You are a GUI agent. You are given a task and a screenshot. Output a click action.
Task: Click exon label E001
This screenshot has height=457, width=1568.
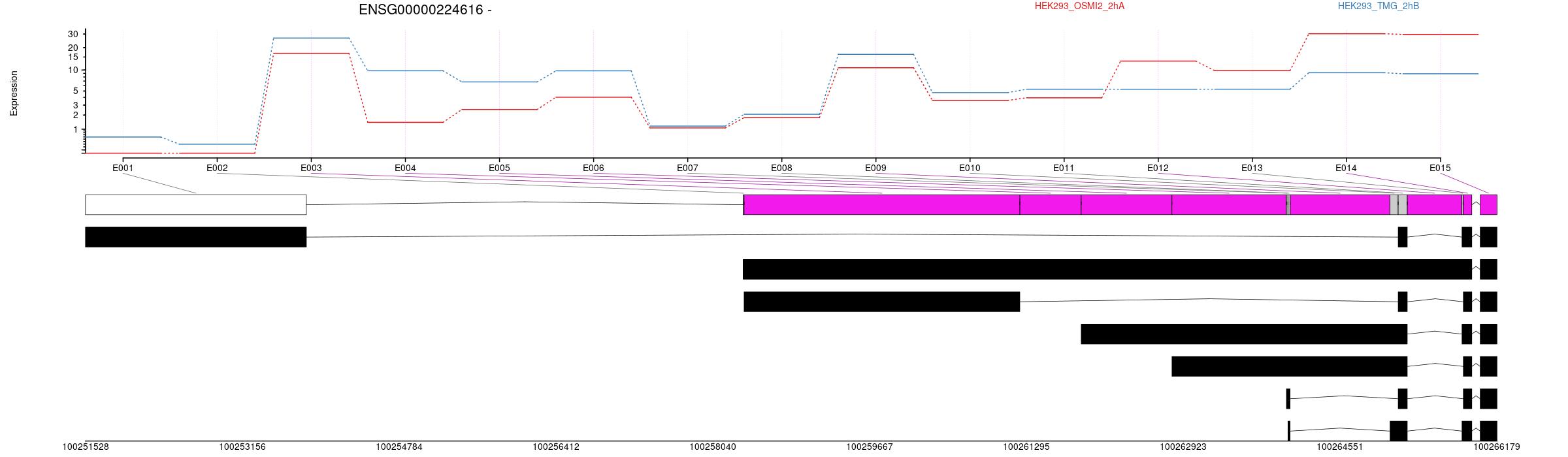point(123,168)
